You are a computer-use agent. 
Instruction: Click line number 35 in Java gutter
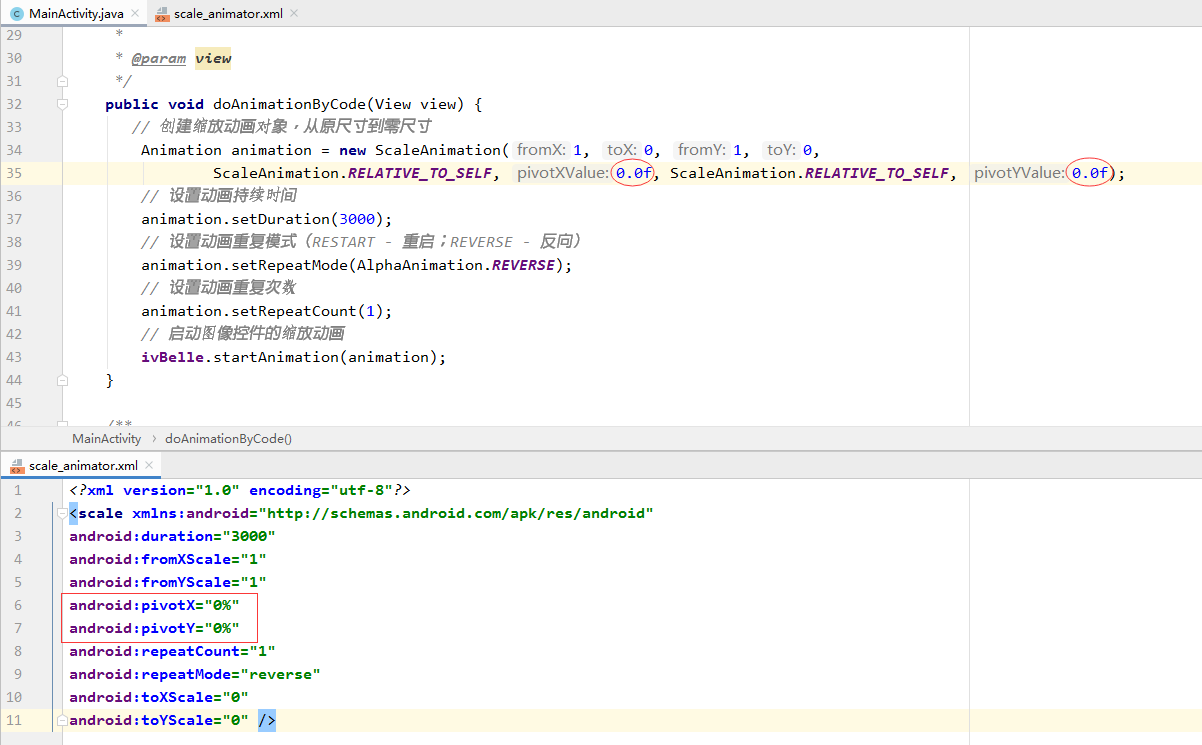click(13, 173)
